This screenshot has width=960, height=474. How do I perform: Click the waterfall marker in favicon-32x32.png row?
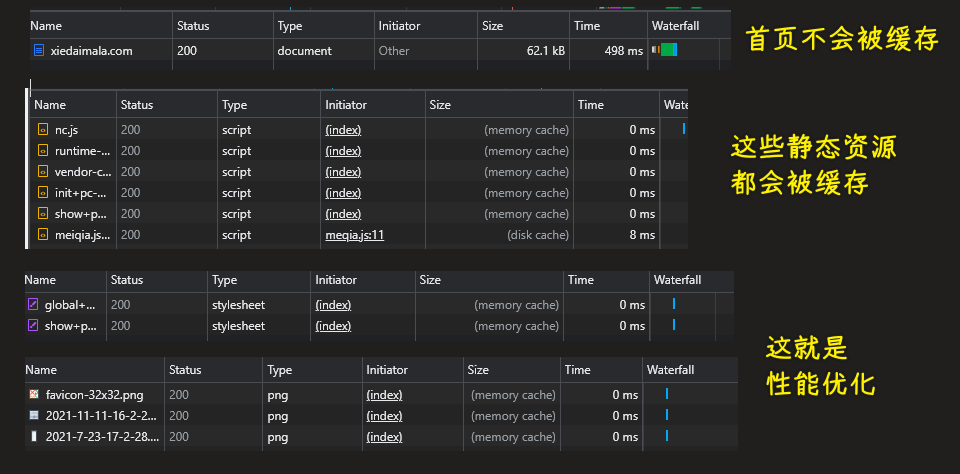coord(667,394)
